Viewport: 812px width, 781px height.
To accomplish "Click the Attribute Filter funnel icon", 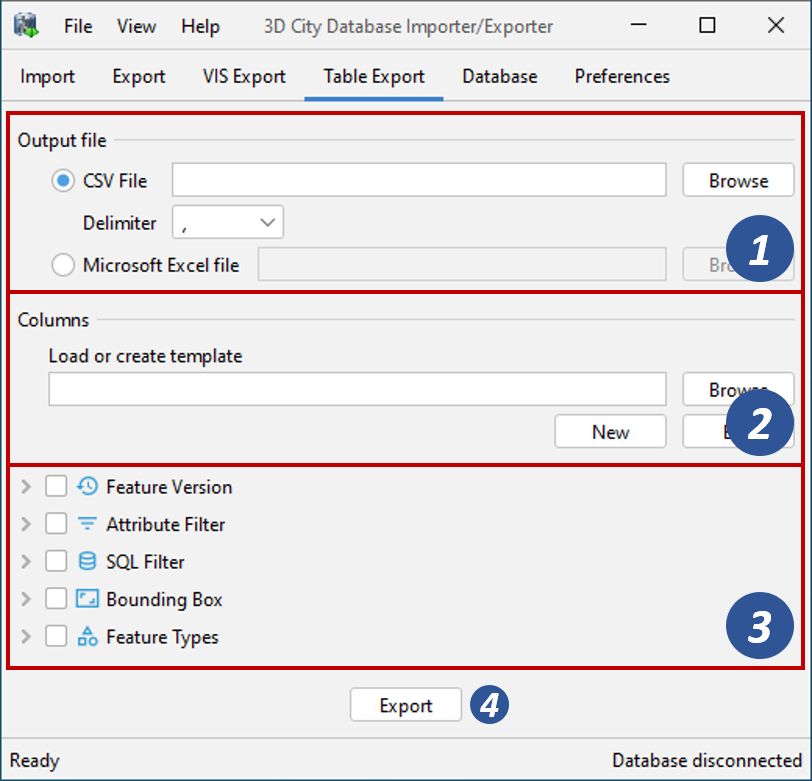I will click(87, 524).
